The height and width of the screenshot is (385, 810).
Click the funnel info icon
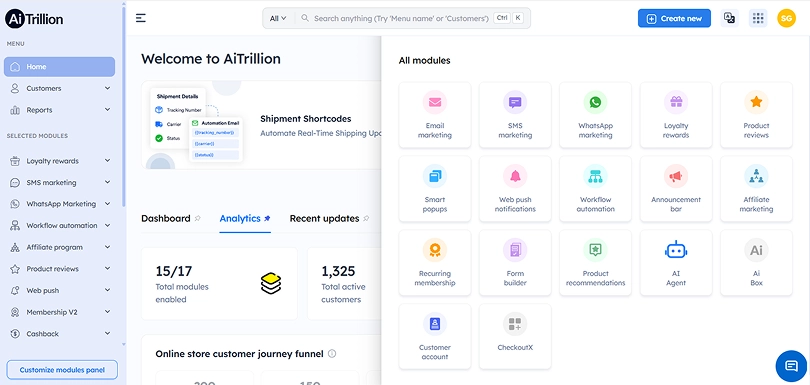(x=332, y=354)
